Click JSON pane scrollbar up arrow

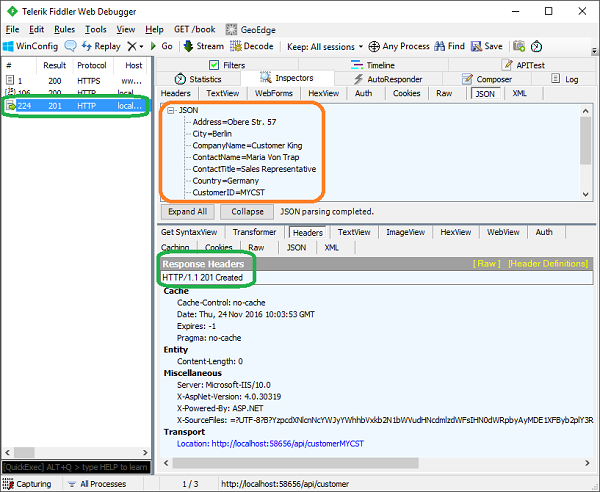(585, 111)
